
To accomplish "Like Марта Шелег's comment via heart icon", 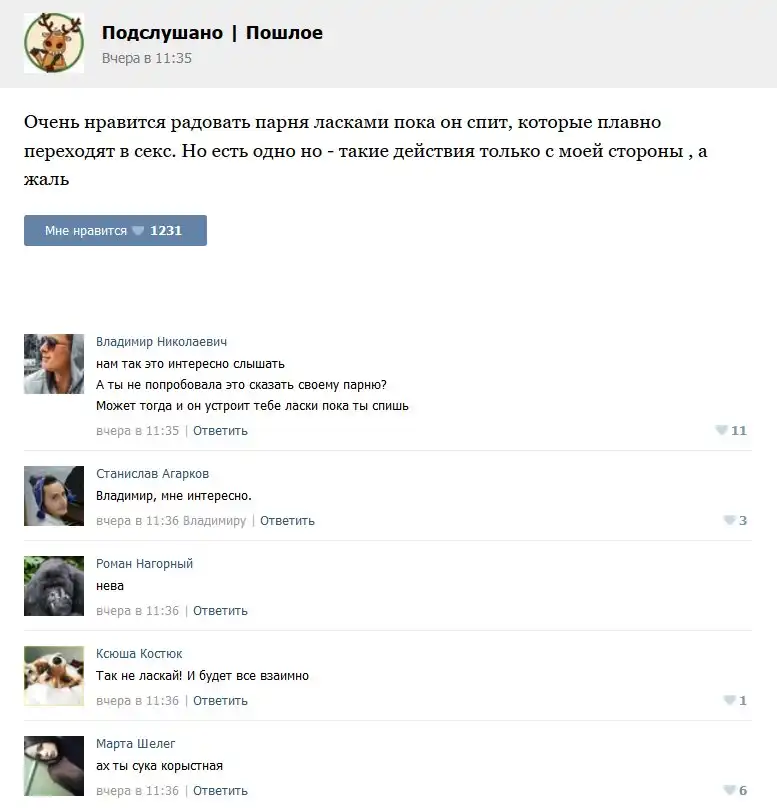I will click(729, 790).
